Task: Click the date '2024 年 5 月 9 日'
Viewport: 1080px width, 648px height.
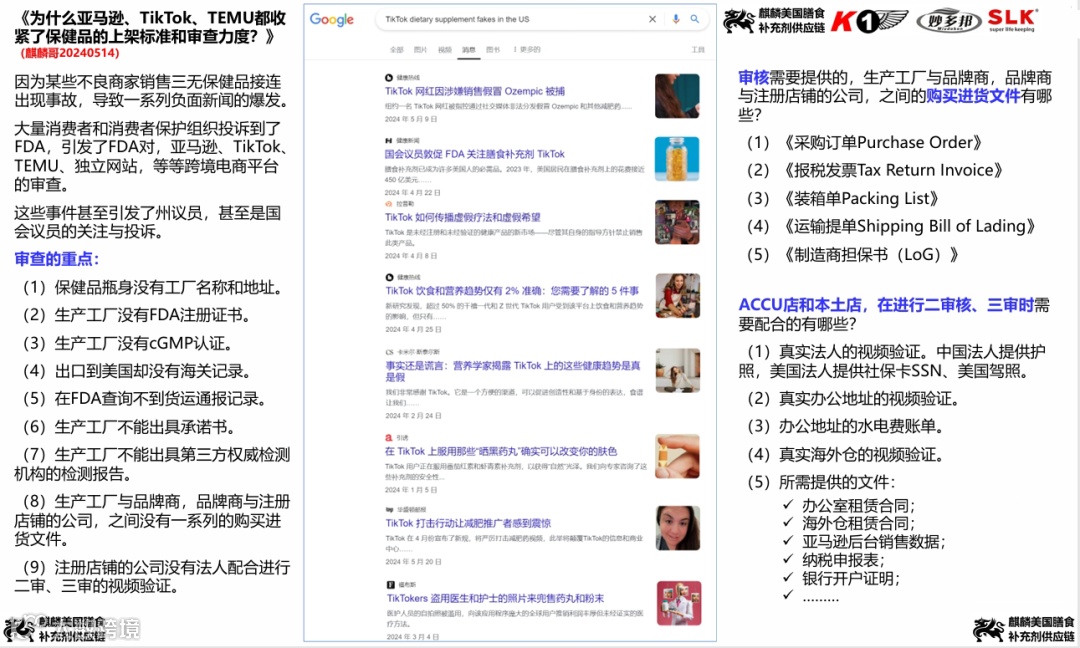Action: pos(411,119)
